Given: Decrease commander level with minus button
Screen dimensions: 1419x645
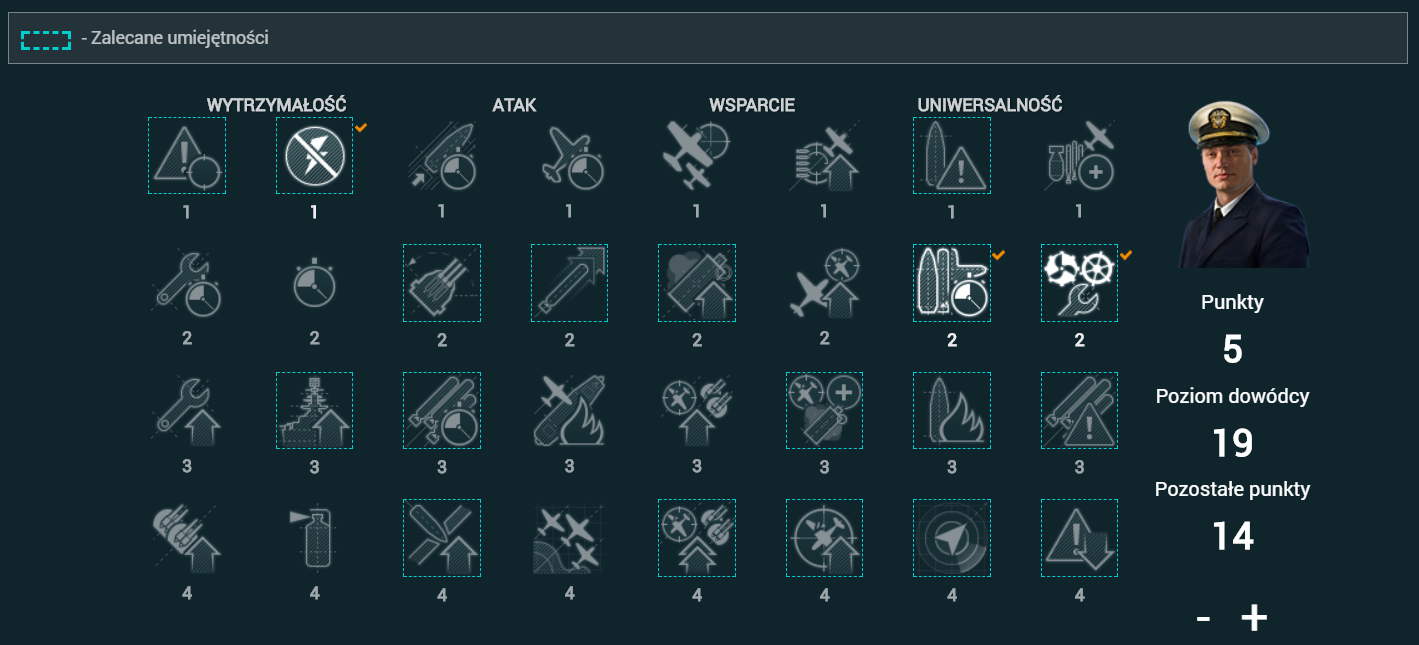Looking at the screenshot, I should [1203, 619].
